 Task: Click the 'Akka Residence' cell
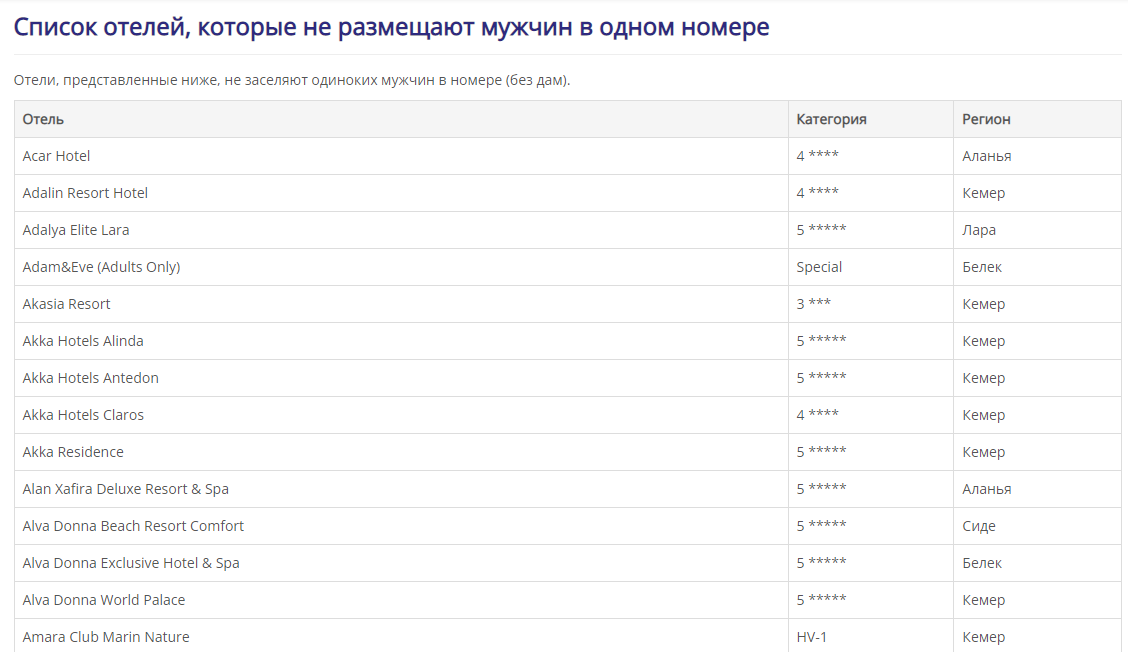click(401, 452)
